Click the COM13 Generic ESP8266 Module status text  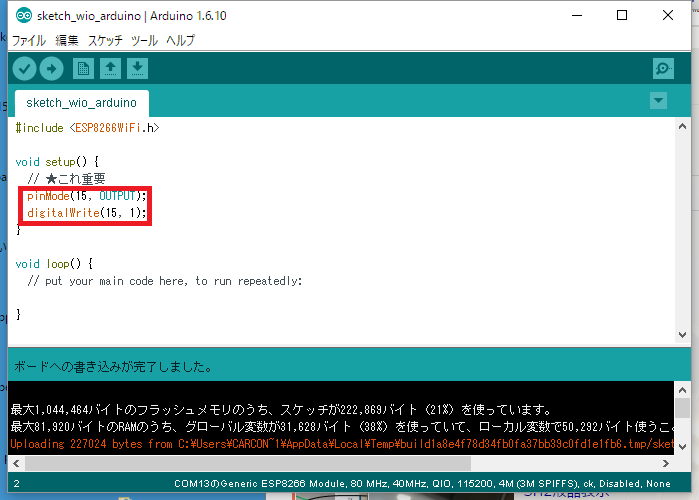pos(422,484)
